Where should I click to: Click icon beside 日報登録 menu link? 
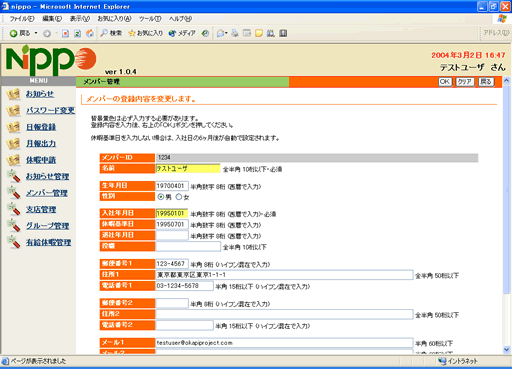[x=13, y=127]
